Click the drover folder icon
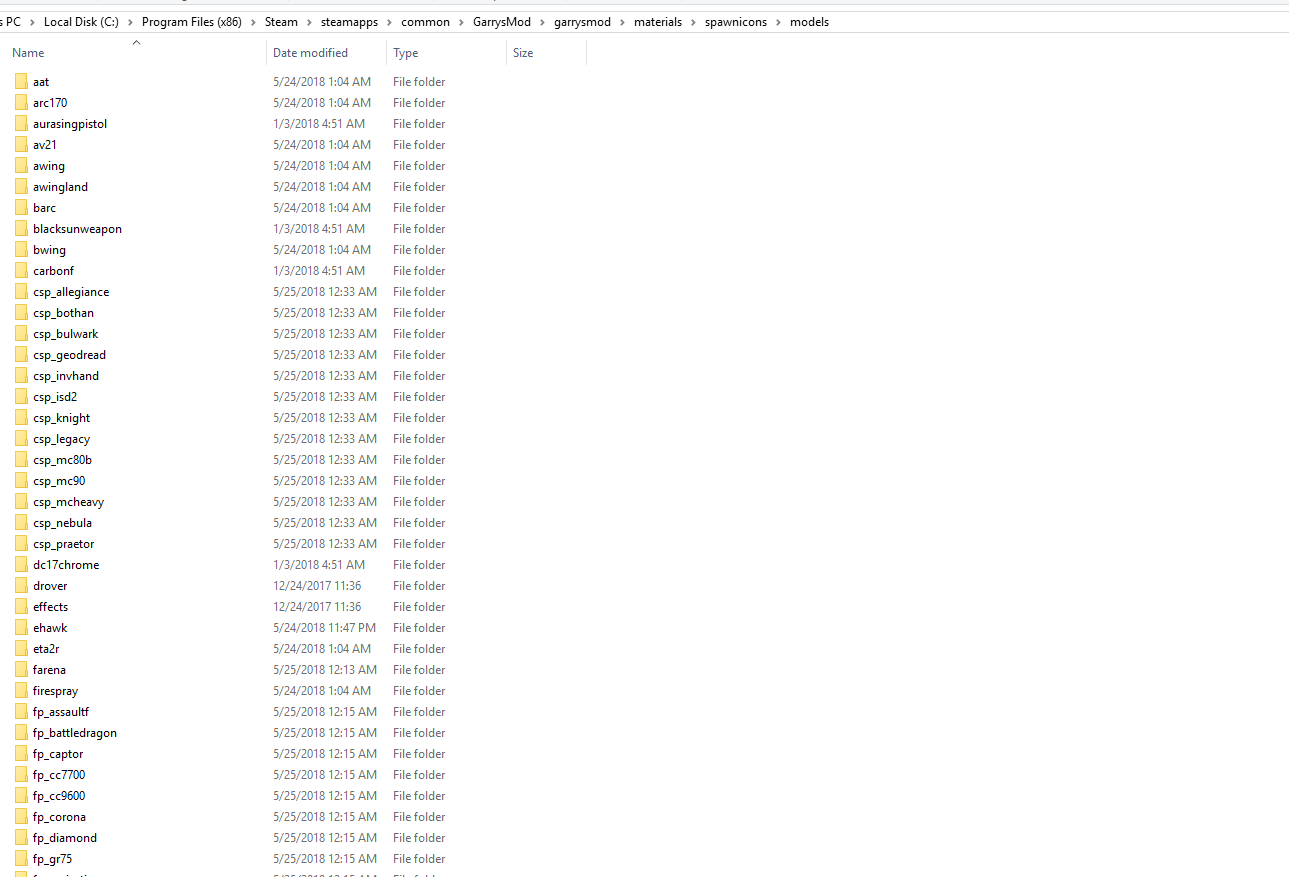The image size is (1289, 877). 22,586
